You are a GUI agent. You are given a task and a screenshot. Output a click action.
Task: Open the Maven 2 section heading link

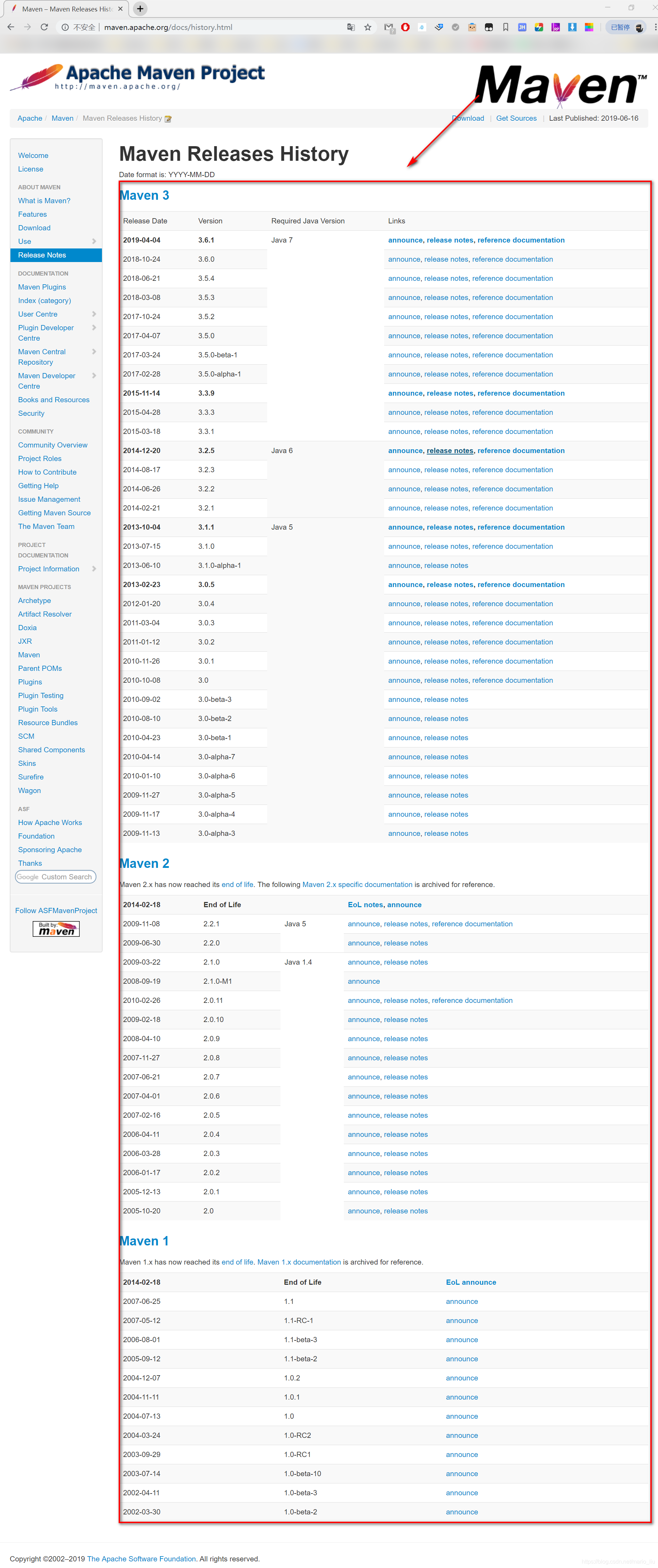144,863
